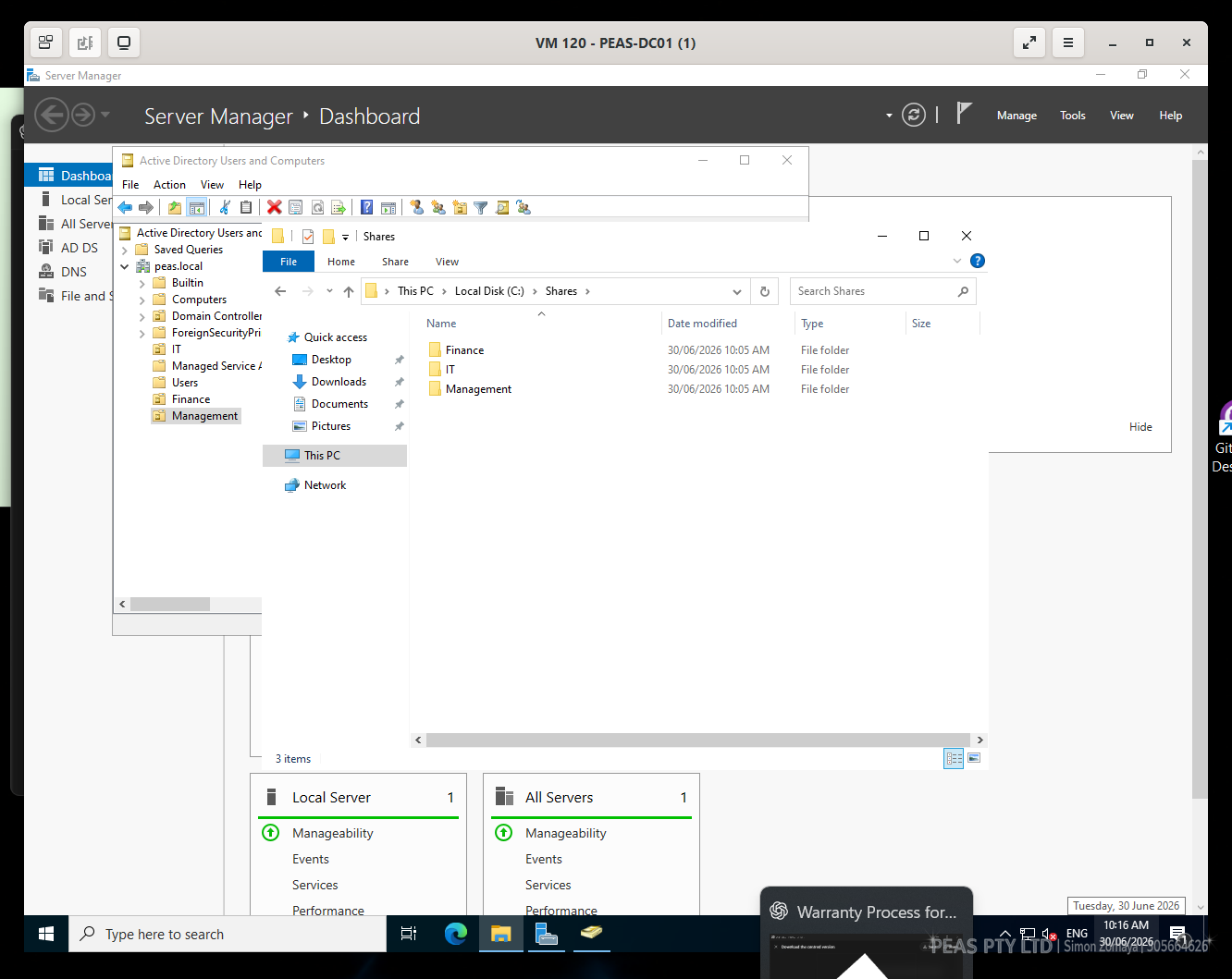Open the Tools menu in Server Manager
This screenshot has width=1232, height=979.
tap(1073, 116)
